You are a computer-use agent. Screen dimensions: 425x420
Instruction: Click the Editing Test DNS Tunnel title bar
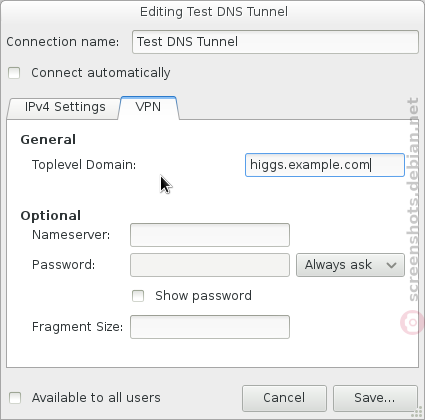[x=213, y=12]
